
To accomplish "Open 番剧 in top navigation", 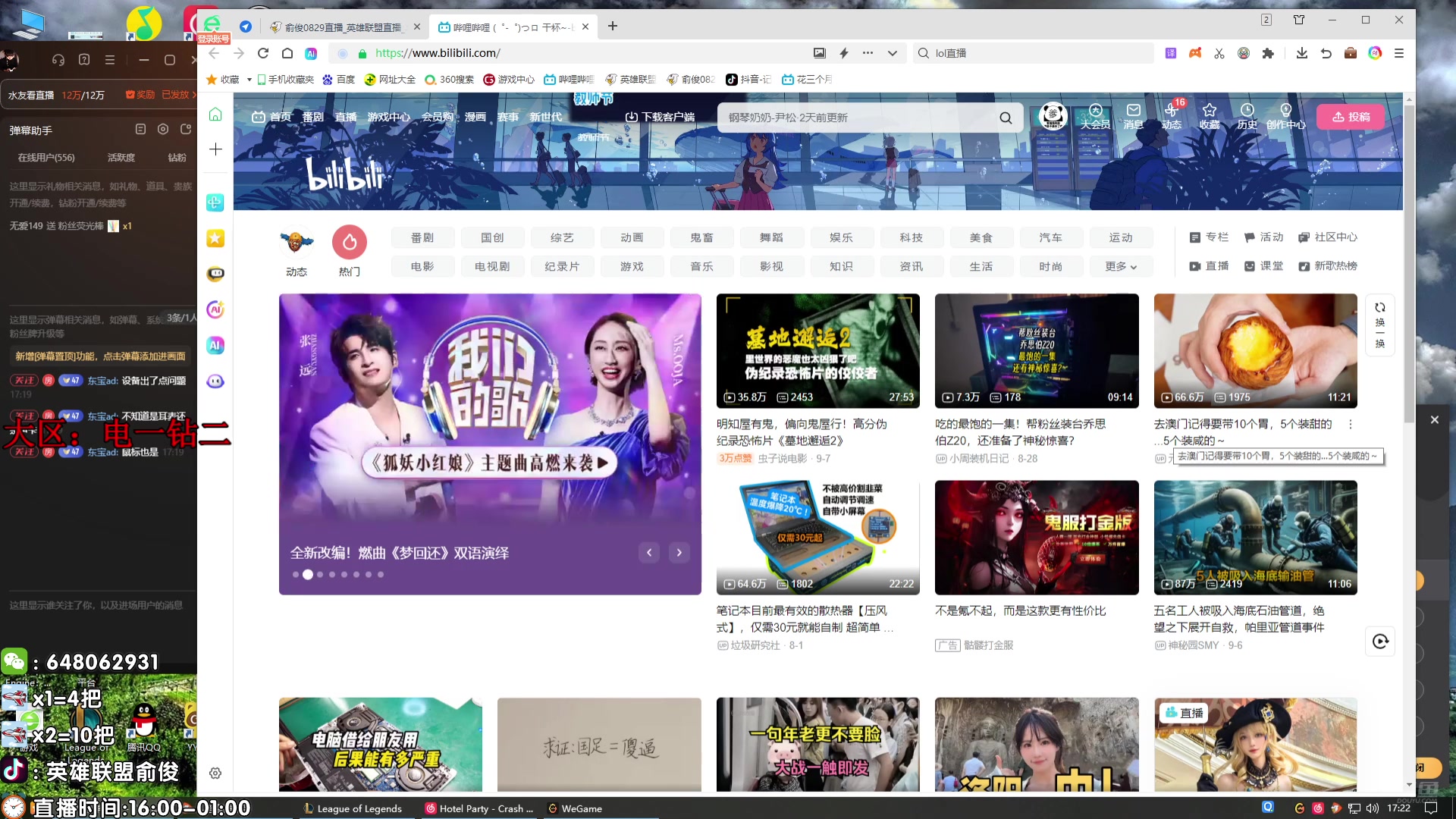I will coord(313,117).
